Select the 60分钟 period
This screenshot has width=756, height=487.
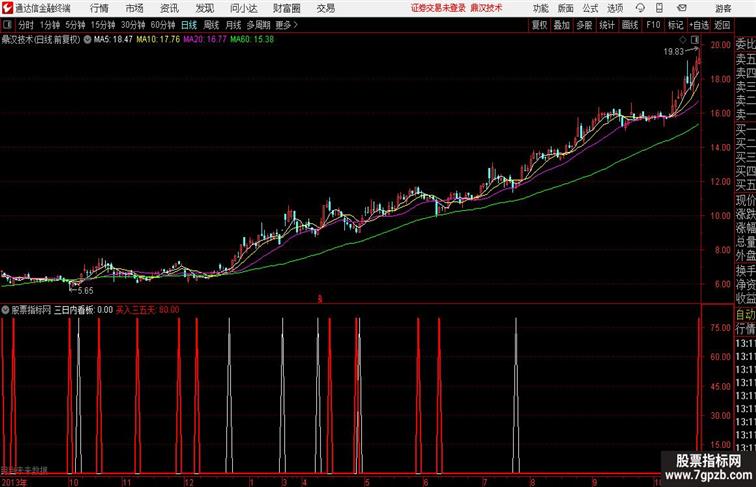(163, 25)
